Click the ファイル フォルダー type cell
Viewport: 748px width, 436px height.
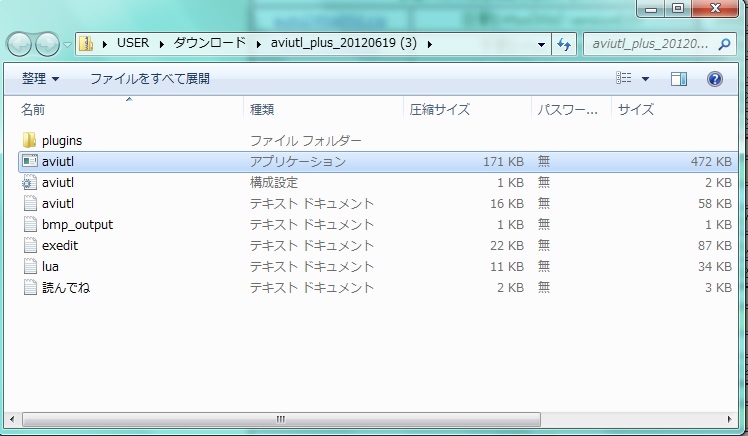pos(305,140)
